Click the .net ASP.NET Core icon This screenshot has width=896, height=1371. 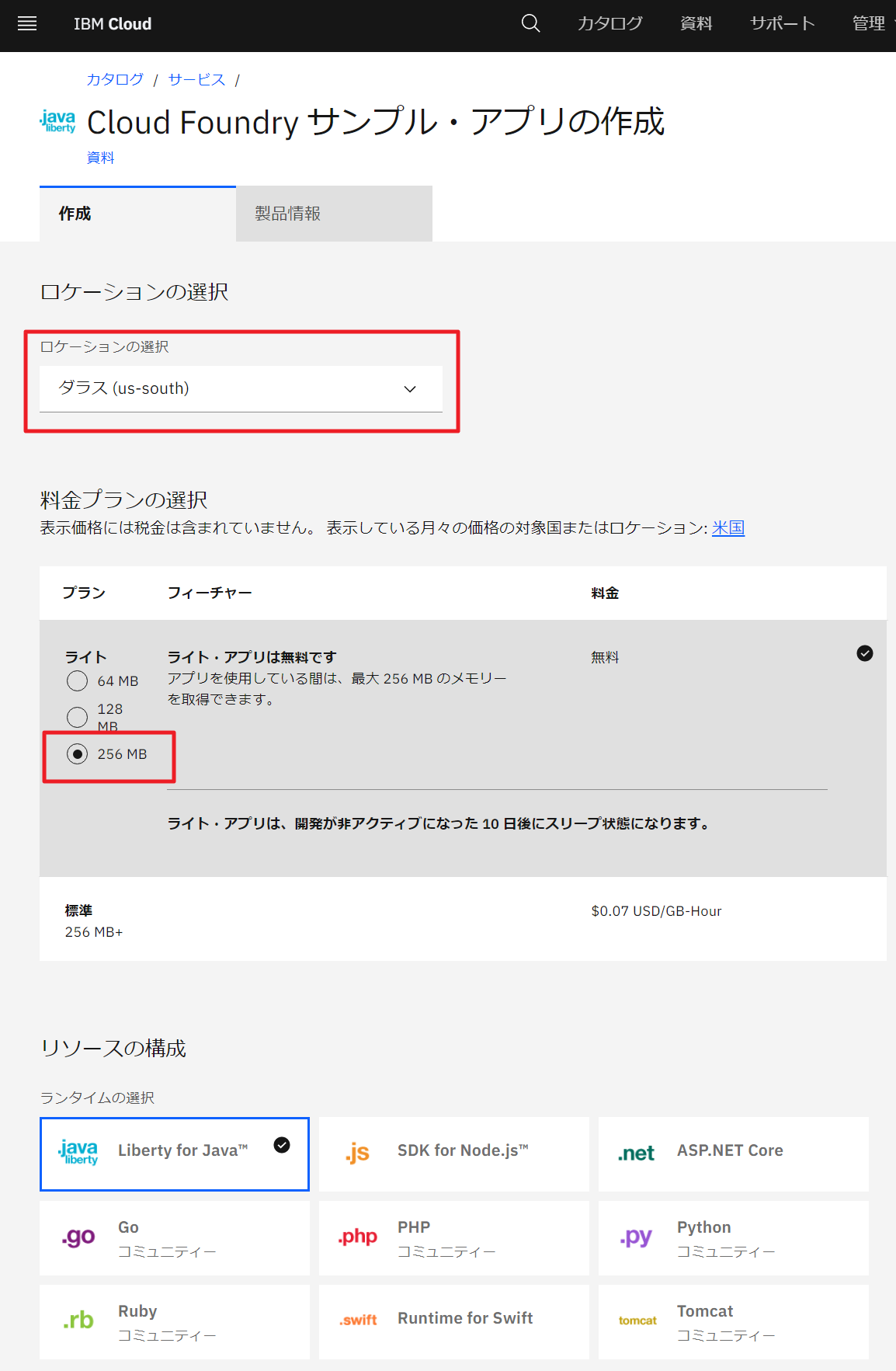coord(637,1154)
